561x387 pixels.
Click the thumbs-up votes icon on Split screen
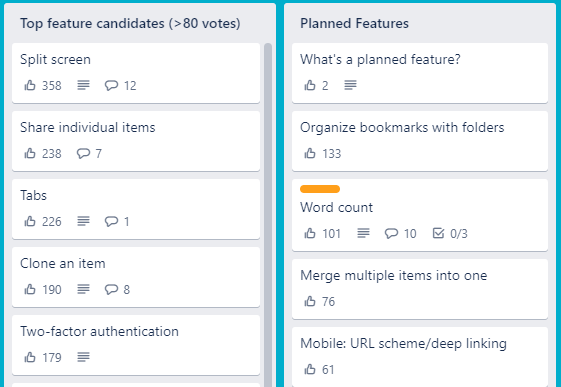point(30,85)
